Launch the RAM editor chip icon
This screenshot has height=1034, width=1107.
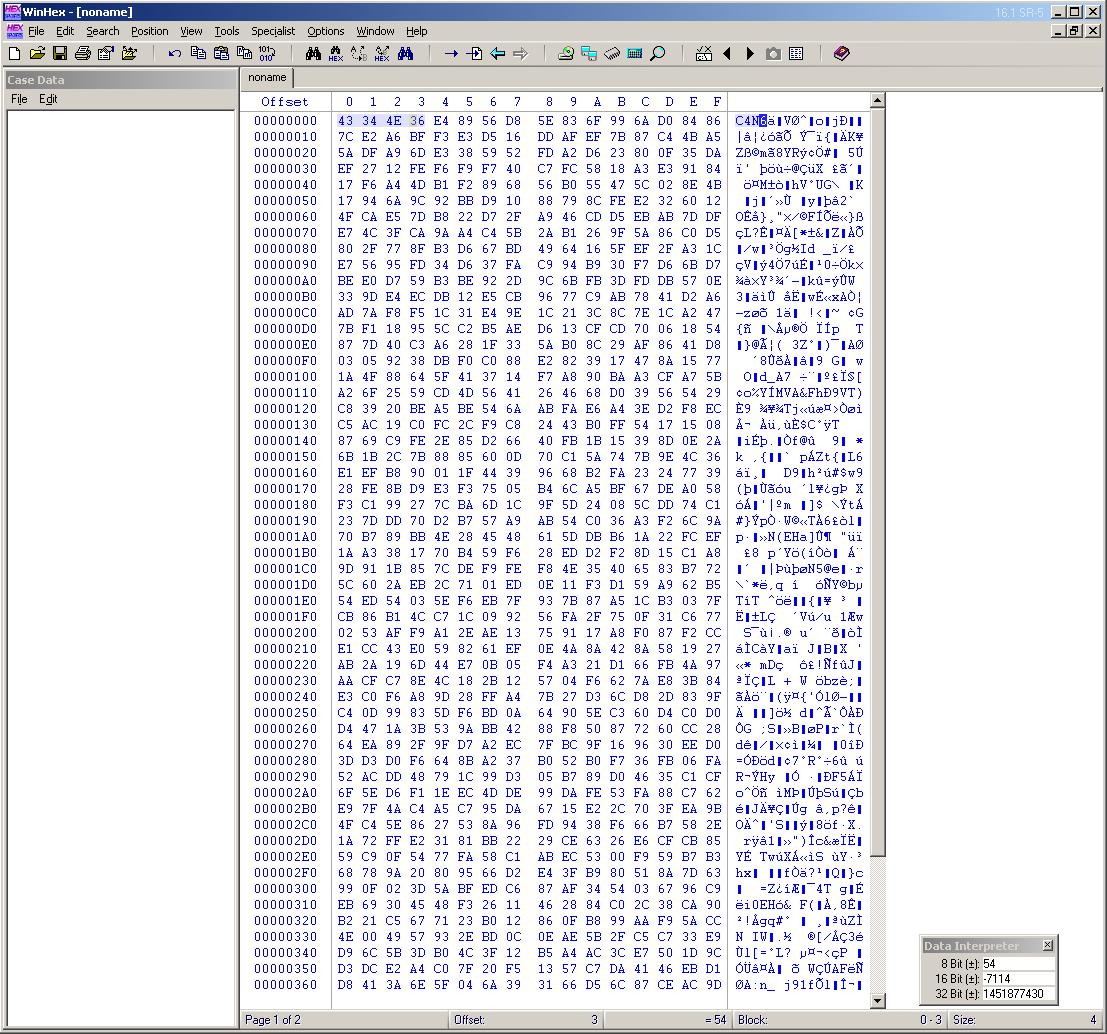click(x=610, y=54)
